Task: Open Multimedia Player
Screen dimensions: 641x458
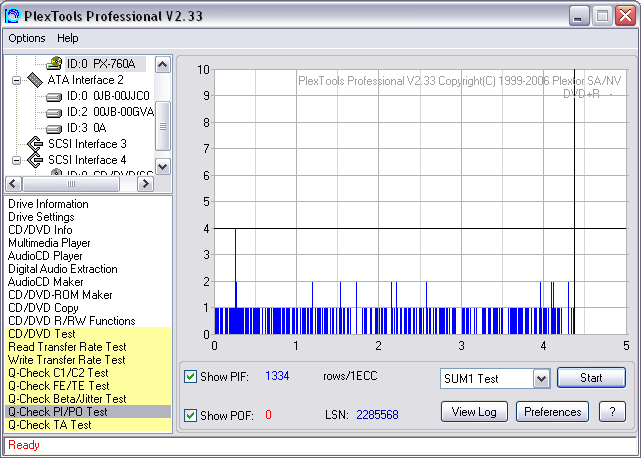Action: (49, 243)
